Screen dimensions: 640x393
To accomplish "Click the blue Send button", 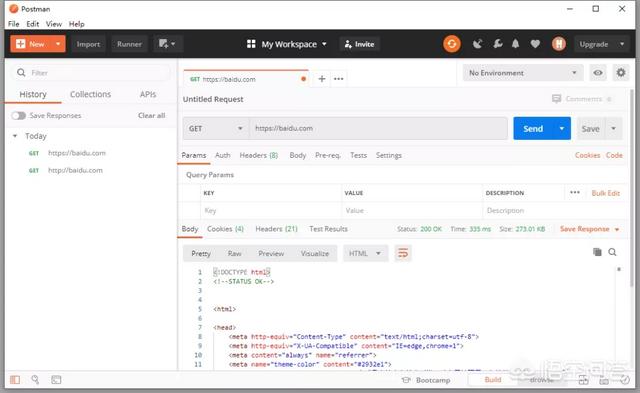I will 533,129.
